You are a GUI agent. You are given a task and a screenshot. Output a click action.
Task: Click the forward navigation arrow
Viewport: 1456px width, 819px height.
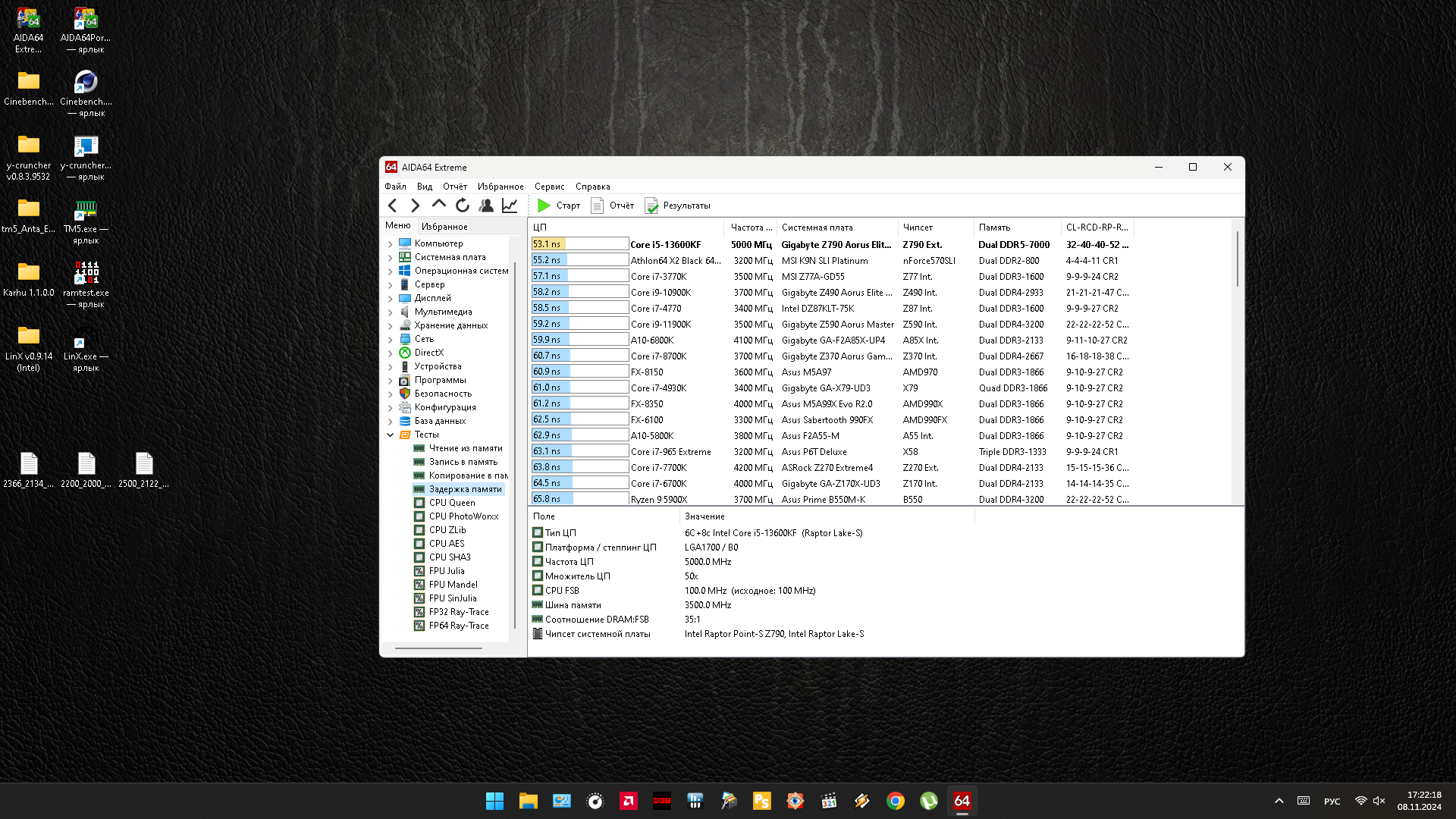coord(415,206)
